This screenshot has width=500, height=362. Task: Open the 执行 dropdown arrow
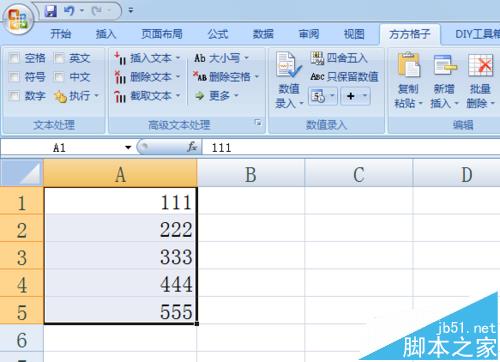point(97,96)
